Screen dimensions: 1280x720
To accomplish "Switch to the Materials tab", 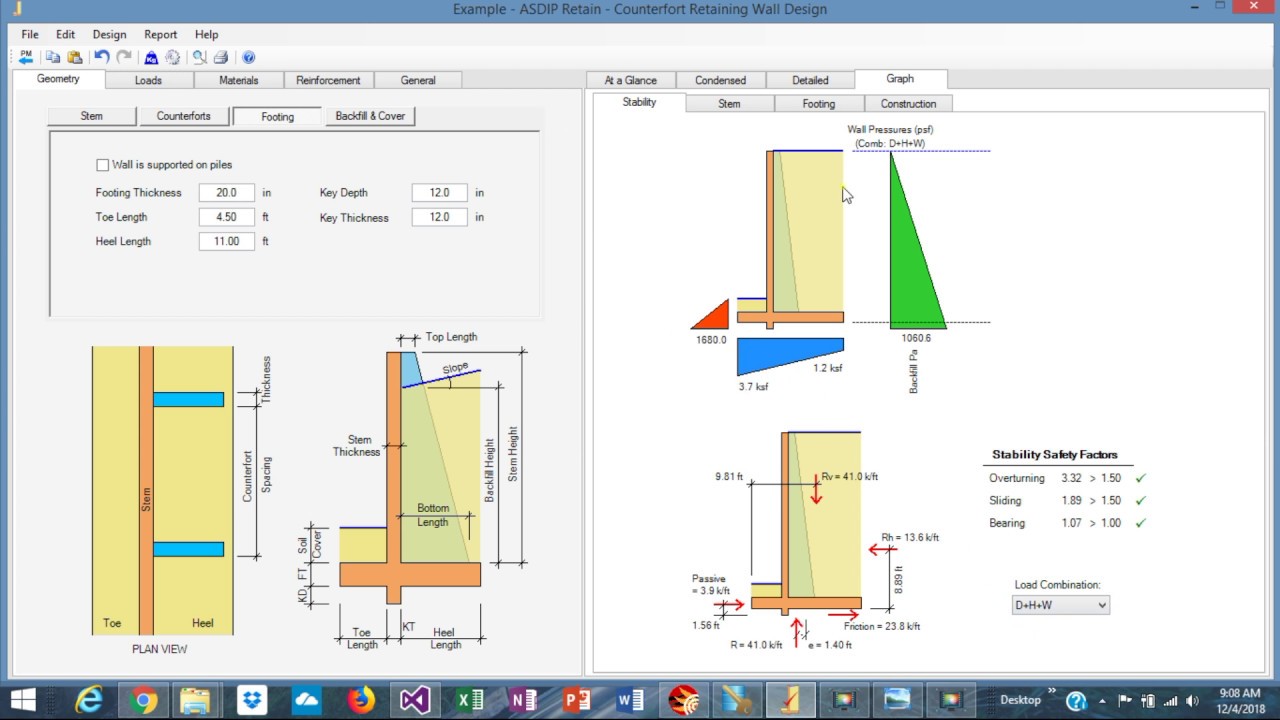I will click(238, 80).
